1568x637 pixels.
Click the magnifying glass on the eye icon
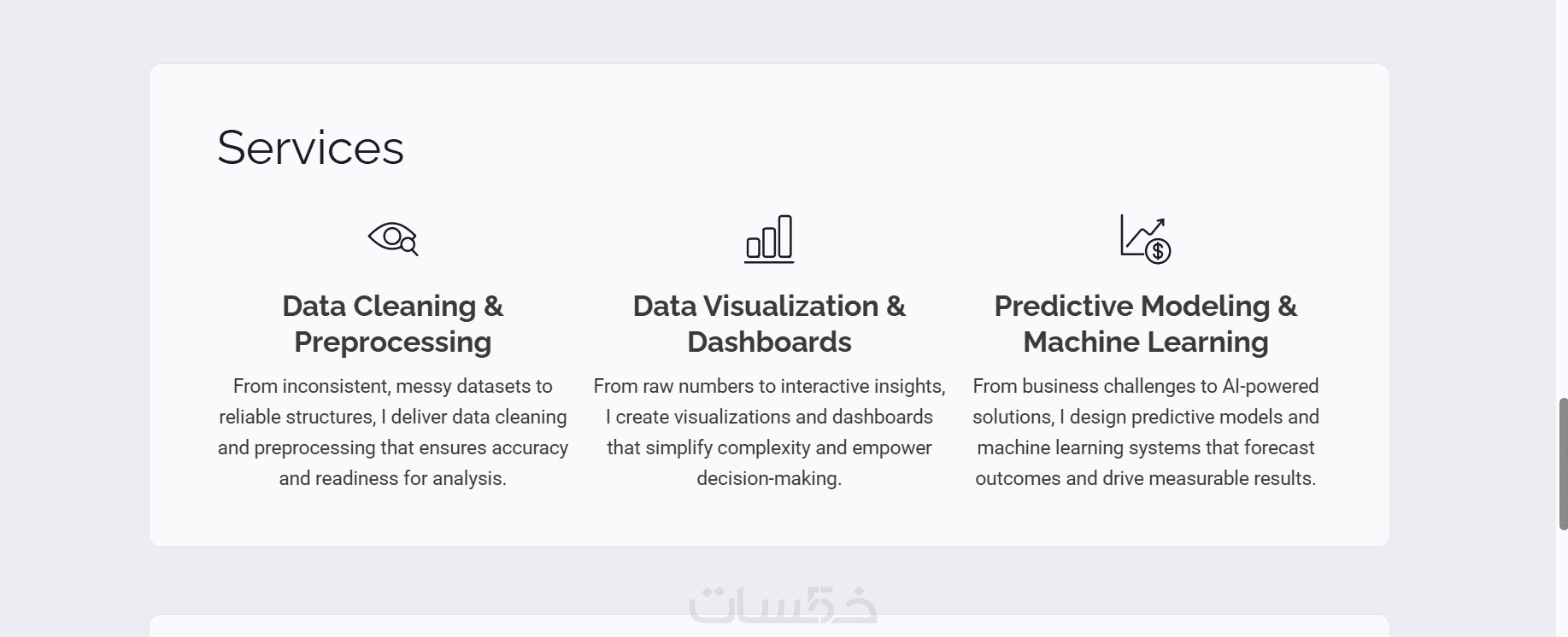[x=409, y=247]
